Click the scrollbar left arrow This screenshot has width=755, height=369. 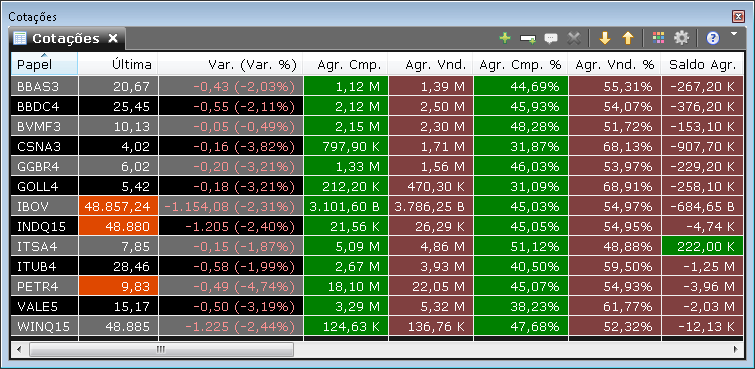click(x=20, y=349)
